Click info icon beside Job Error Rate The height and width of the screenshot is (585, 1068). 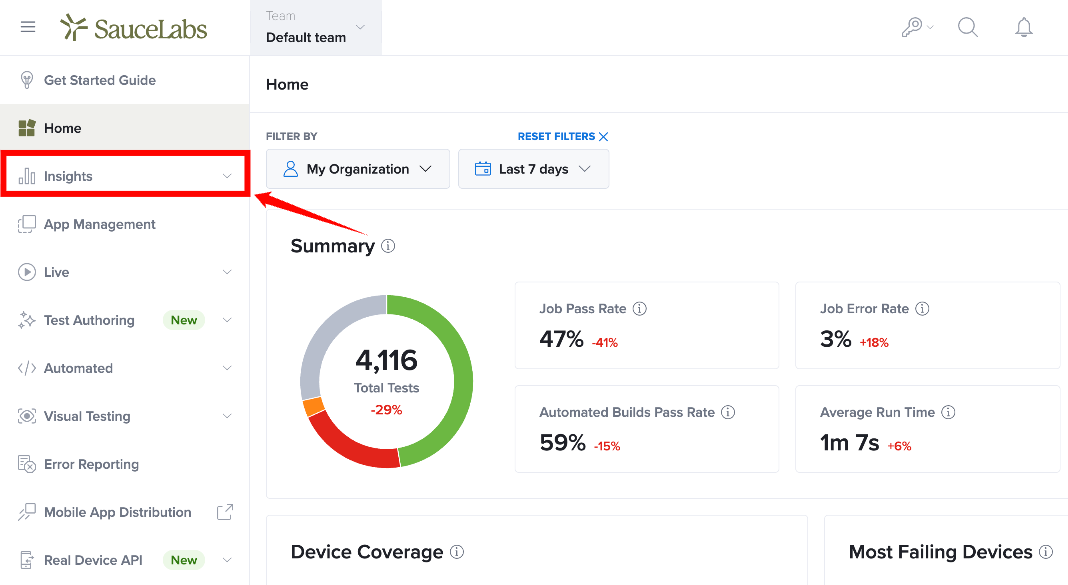click(x=922, y=309)
